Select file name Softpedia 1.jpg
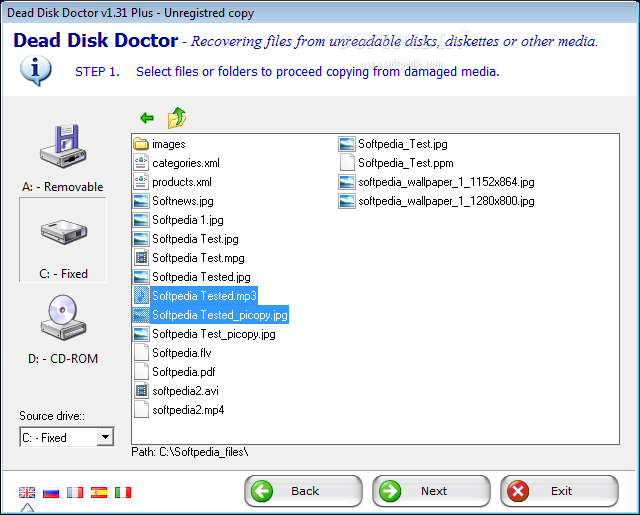 pos(188,220)
